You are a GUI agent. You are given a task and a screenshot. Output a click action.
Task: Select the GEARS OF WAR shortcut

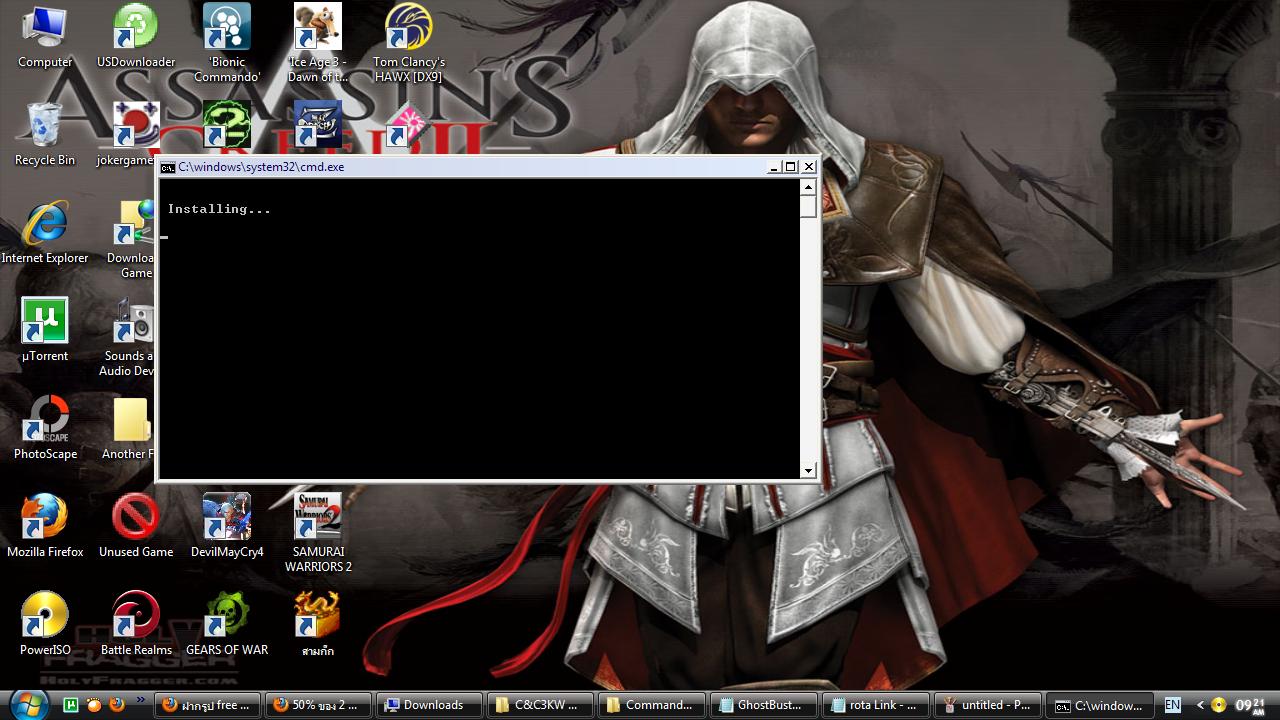point(227,625)
